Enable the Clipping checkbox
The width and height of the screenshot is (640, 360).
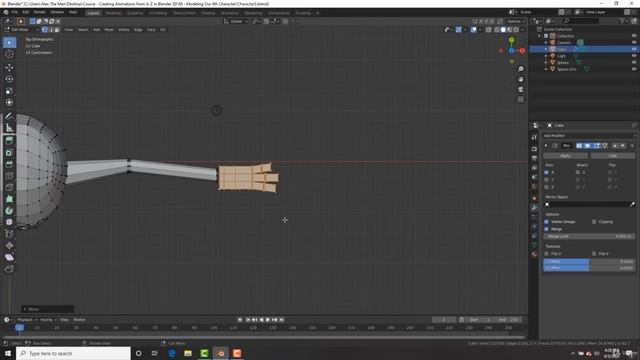click(x=594, y=222)
